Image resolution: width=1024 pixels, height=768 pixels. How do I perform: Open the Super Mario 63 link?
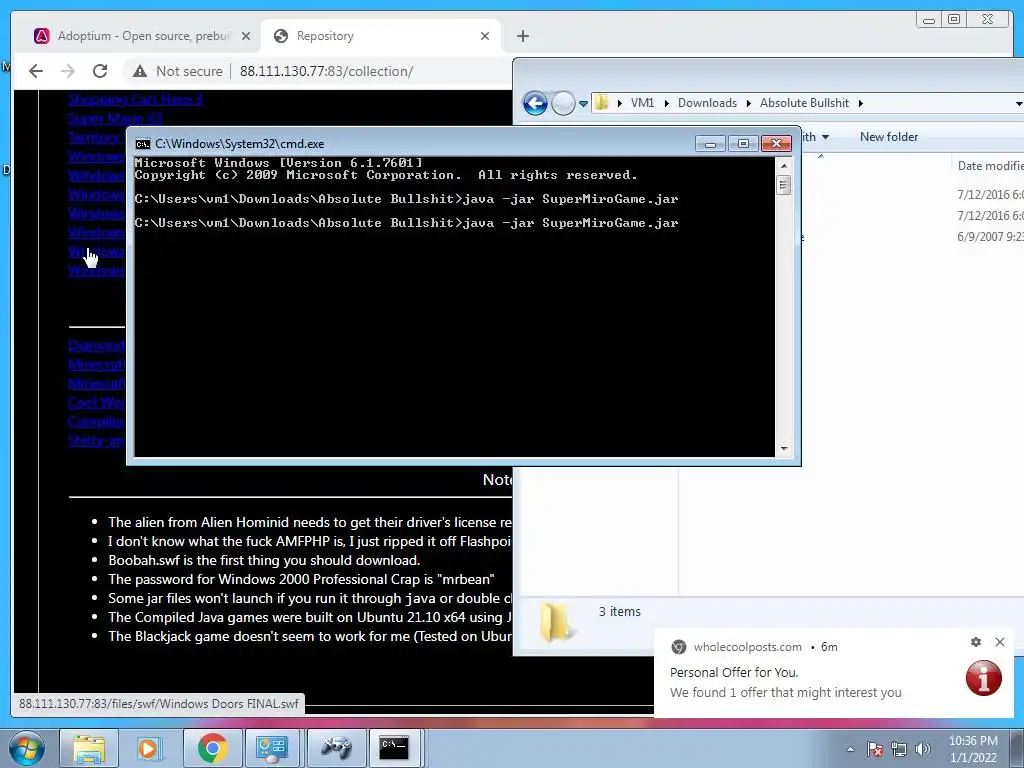115,118
